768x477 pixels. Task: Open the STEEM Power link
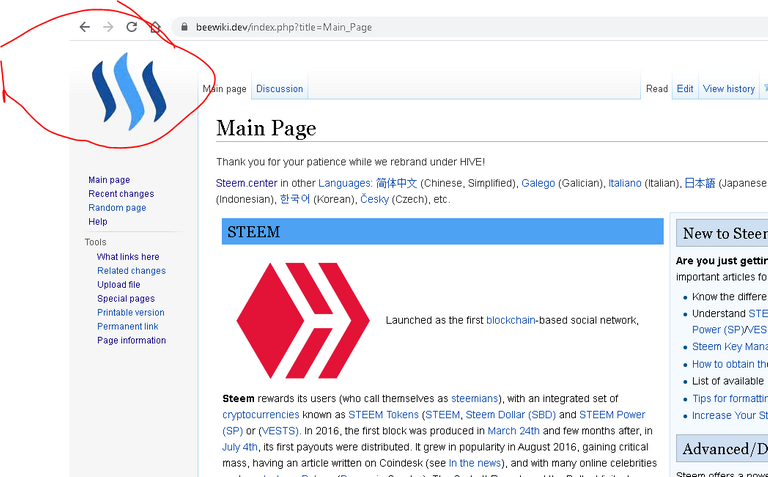(x=612, y=415)
